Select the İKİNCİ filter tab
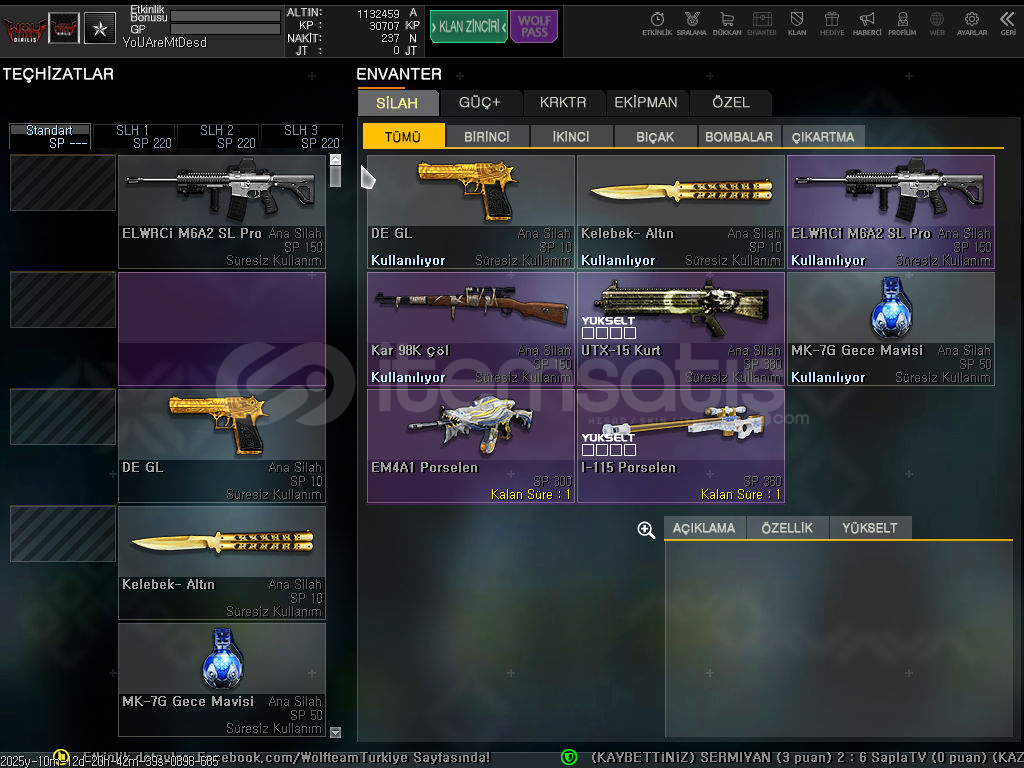The height and width of the screenshot is (768, 1024). tap(571, 136)
